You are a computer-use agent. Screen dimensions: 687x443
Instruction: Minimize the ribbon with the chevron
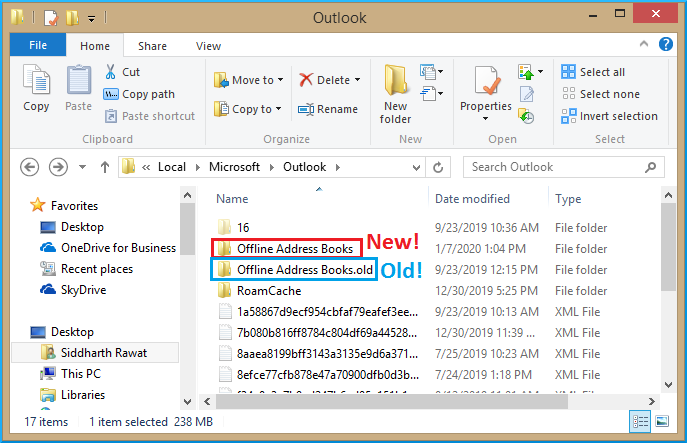(x=644, y=44)
